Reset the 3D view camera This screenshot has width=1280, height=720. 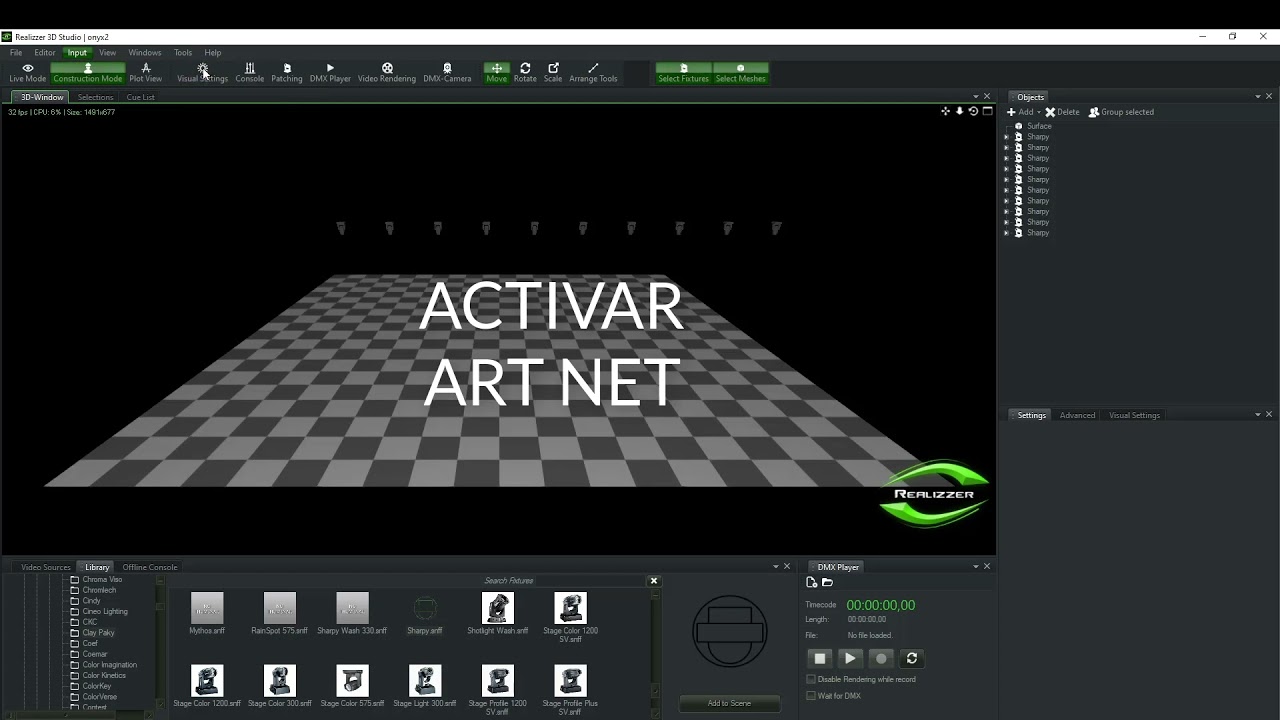pyautogui.click(x=973, y=111)
